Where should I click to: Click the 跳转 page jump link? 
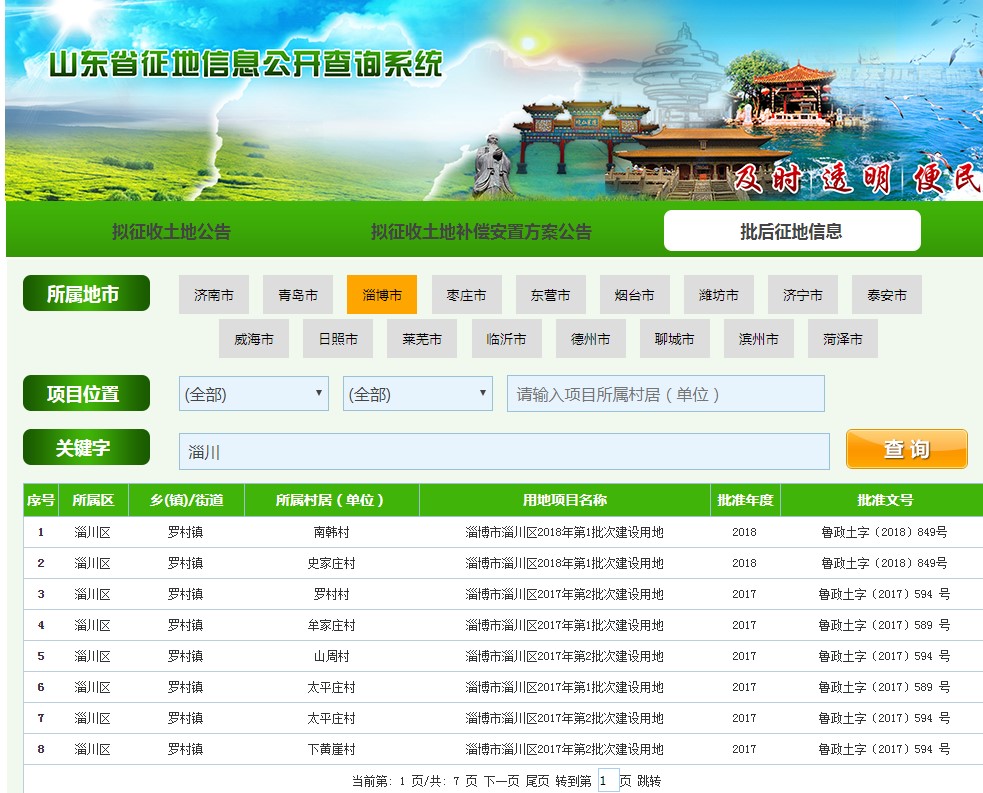(649, 781)
